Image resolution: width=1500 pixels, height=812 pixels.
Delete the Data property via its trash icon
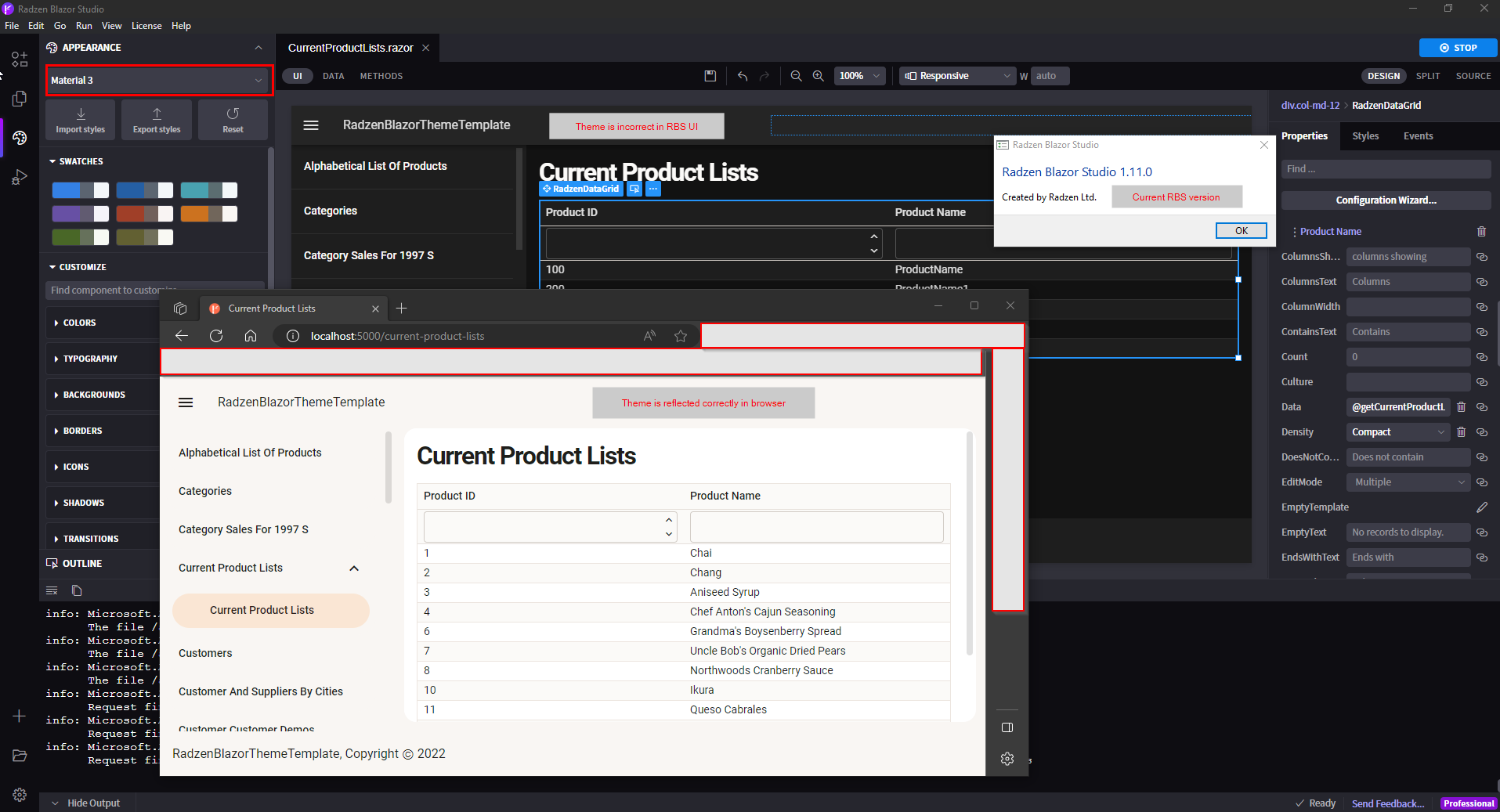click(x=1461, y=406)
